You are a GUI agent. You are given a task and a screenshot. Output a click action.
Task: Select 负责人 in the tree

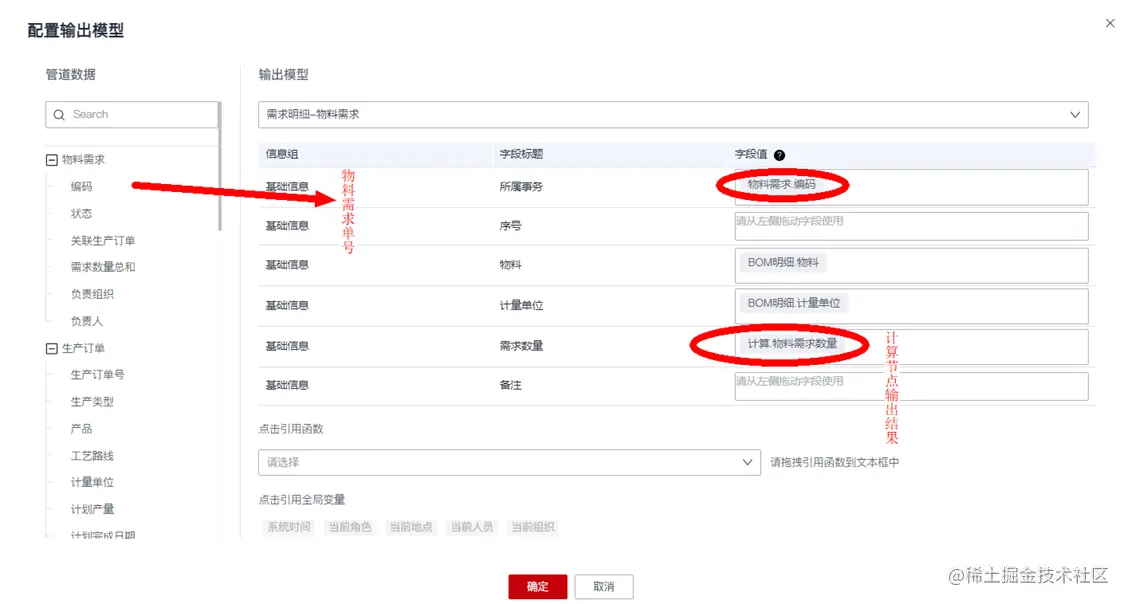[86, 321]
